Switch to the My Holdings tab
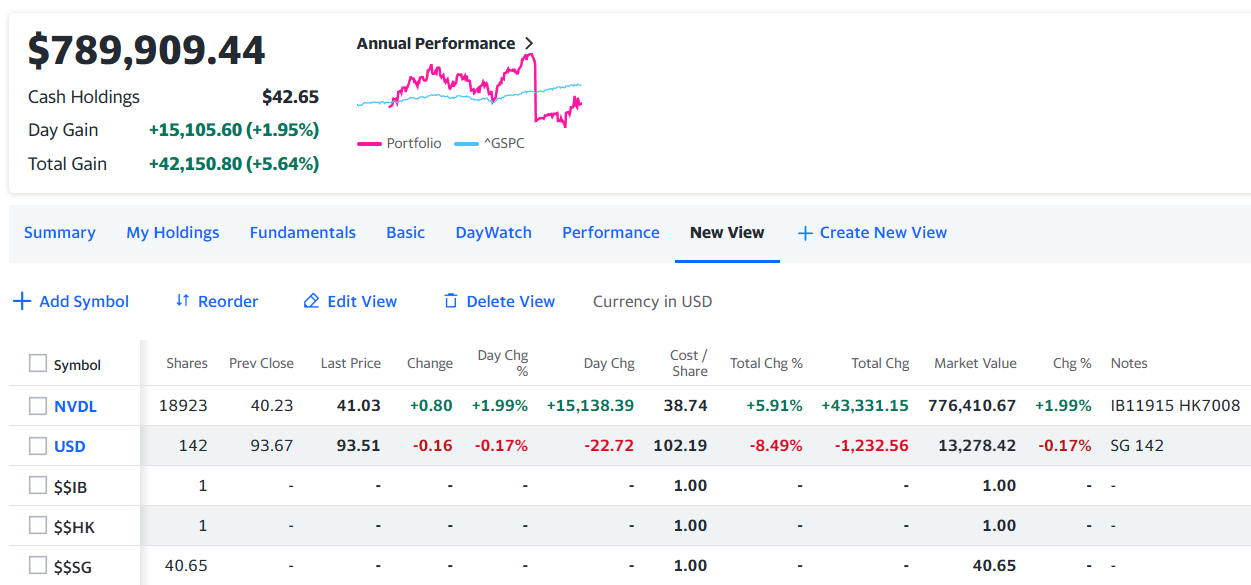This screenshot has width=1251, height=585. (172, 233)
